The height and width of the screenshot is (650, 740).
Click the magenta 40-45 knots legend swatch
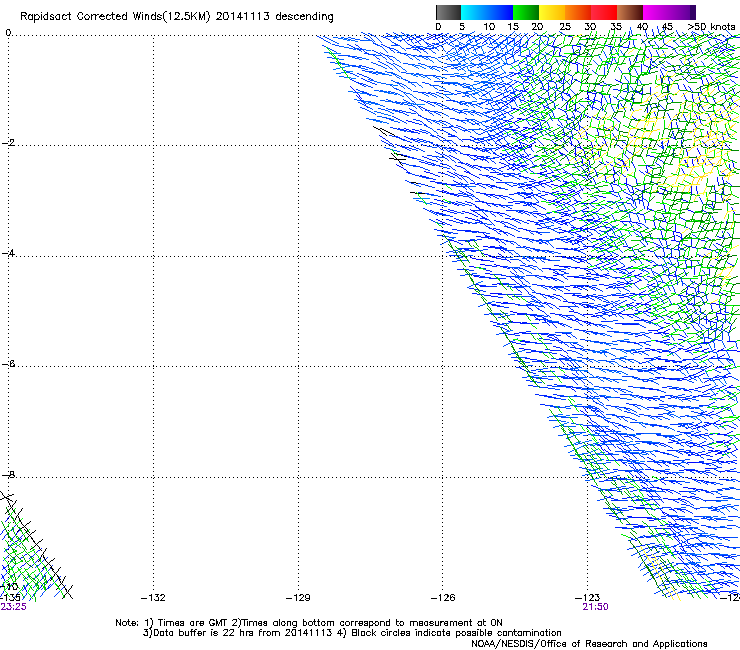coord(656,12)
